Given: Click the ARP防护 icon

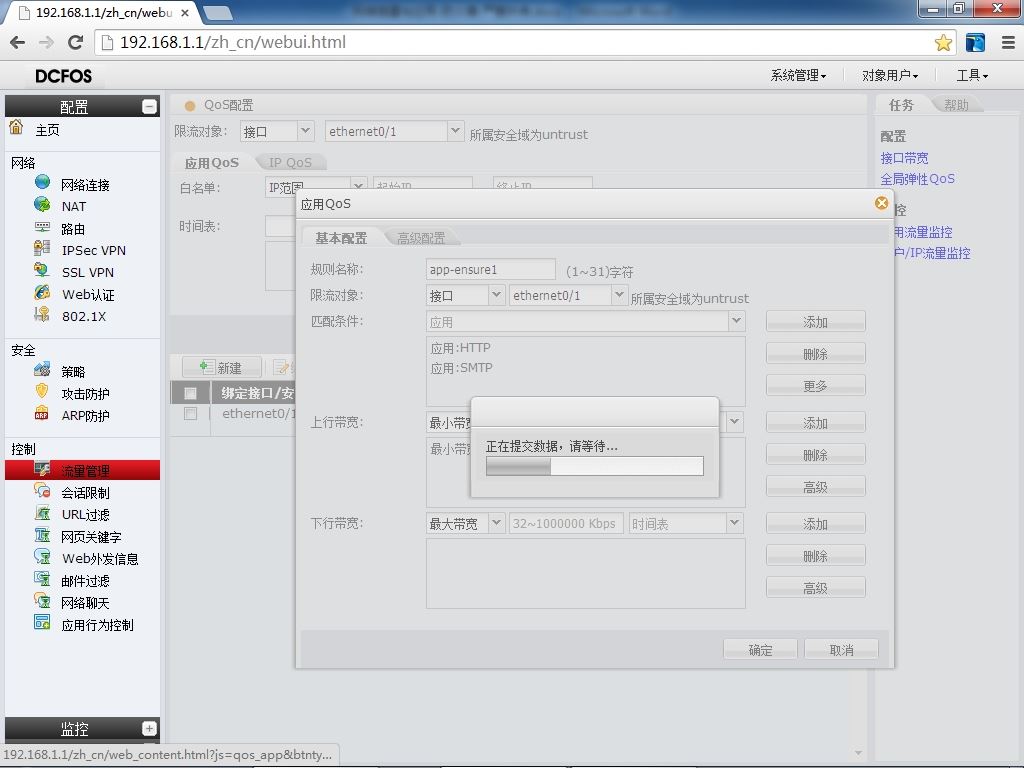Looking at the screenshot, I should pyautogui.click(x=42, y=413).
